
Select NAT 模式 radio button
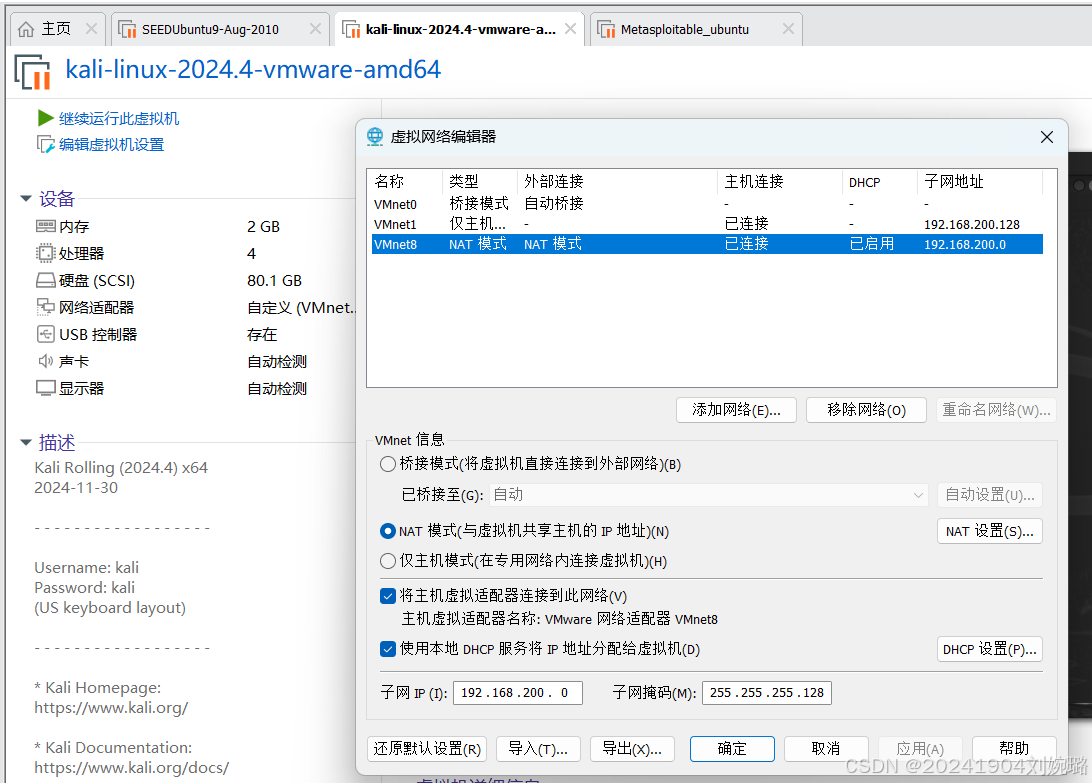pos(388,531)
